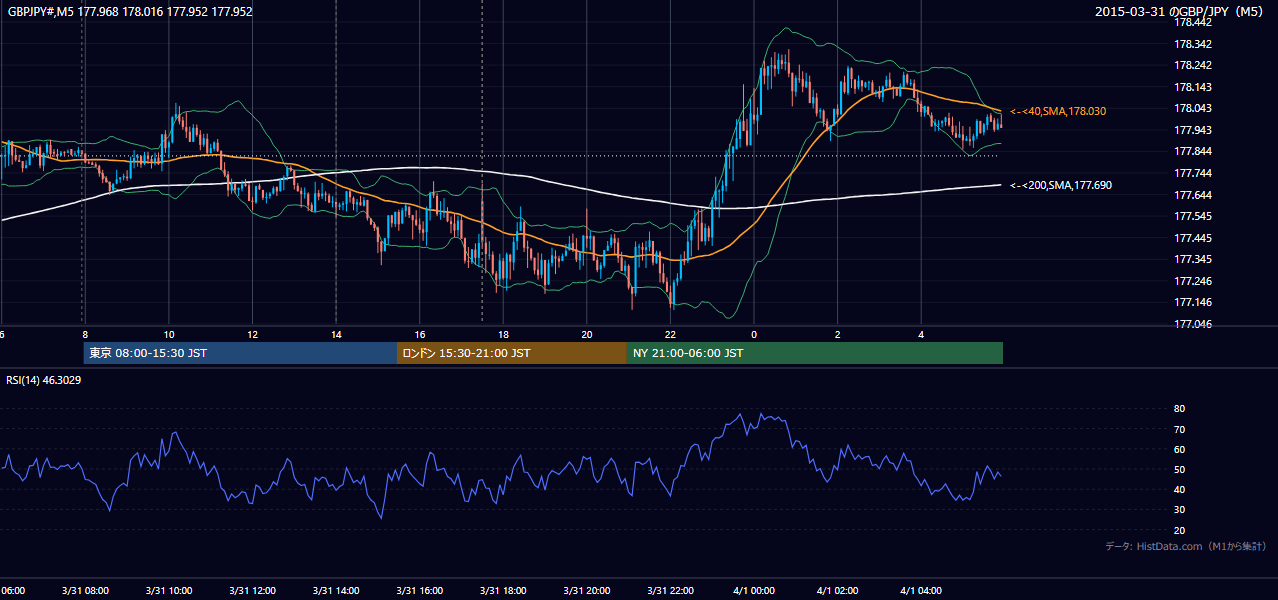This screenshot has height=600, width=1278.
Task: Click the 東京 08:00-15:30 JST session bar
Action: click(240, 353)
